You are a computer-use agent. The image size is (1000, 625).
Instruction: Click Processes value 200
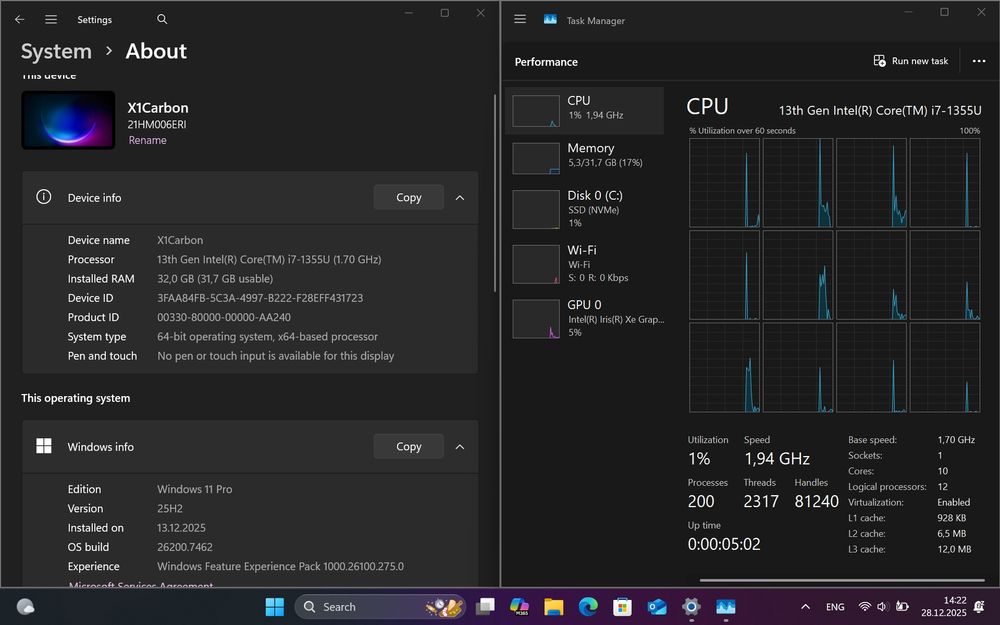point(701,501)
